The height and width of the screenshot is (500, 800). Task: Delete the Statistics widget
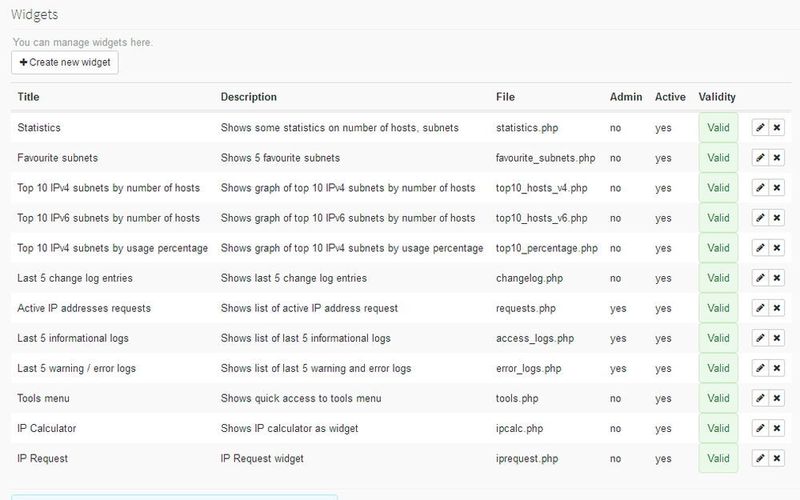click(x=777, y=128)
